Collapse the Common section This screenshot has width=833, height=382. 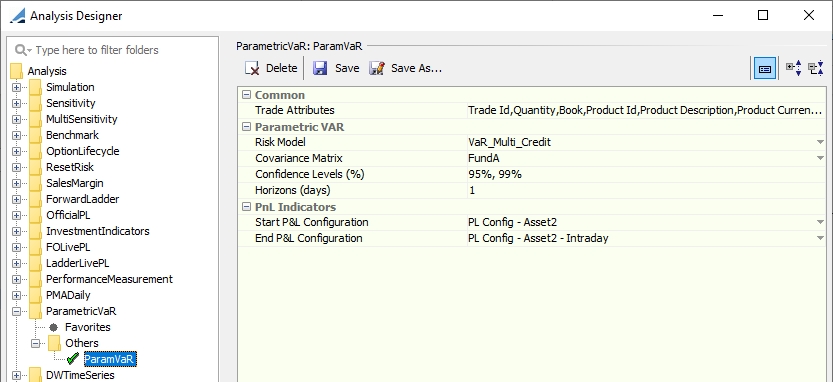246,95
